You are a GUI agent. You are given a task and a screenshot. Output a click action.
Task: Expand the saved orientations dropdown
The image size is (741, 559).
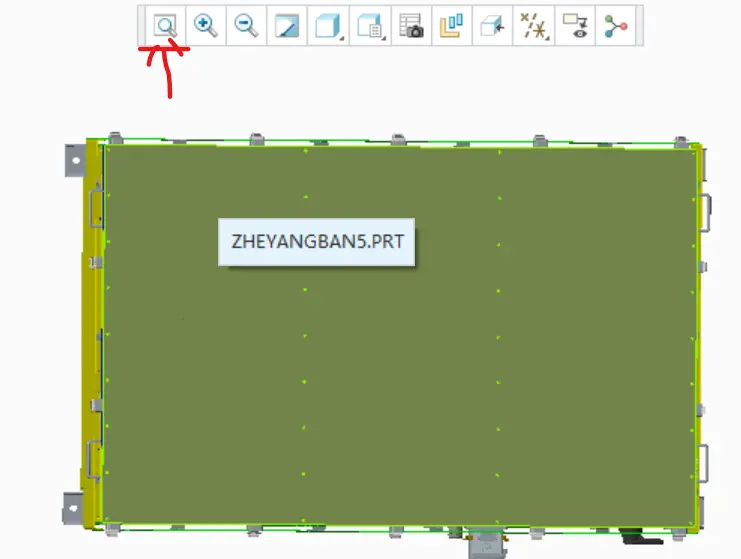coord(384,38)
